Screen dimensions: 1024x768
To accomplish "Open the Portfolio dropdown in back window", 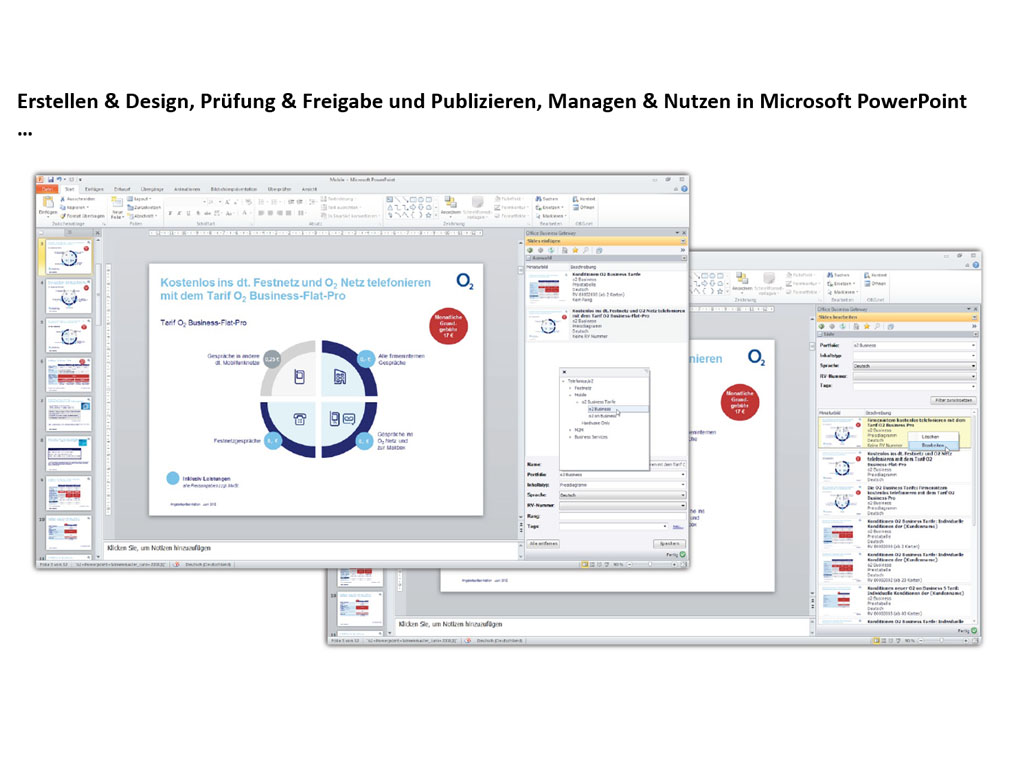I will [913, 345].
